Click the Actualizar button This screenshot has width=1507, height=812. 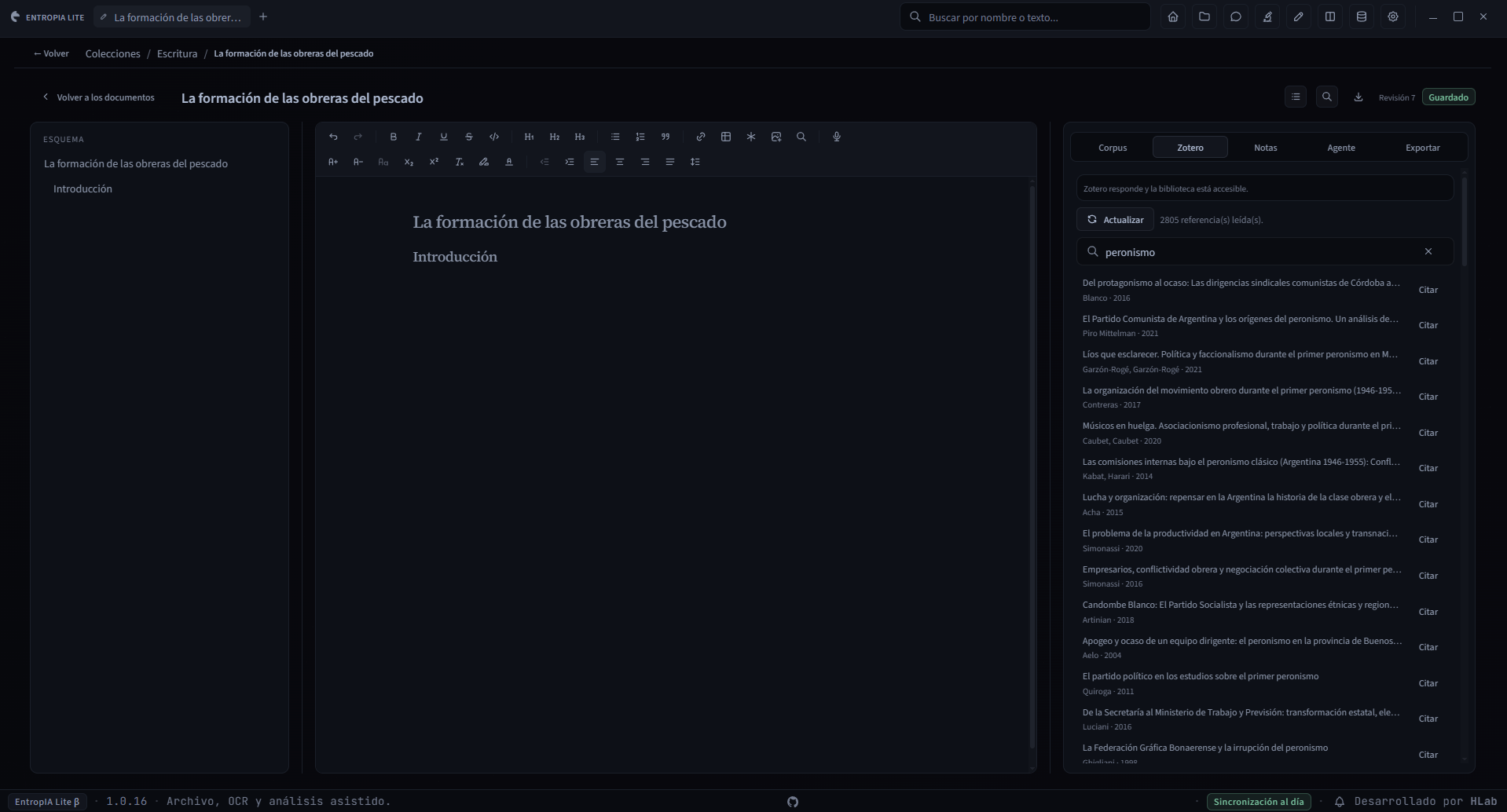point(1115,220)
